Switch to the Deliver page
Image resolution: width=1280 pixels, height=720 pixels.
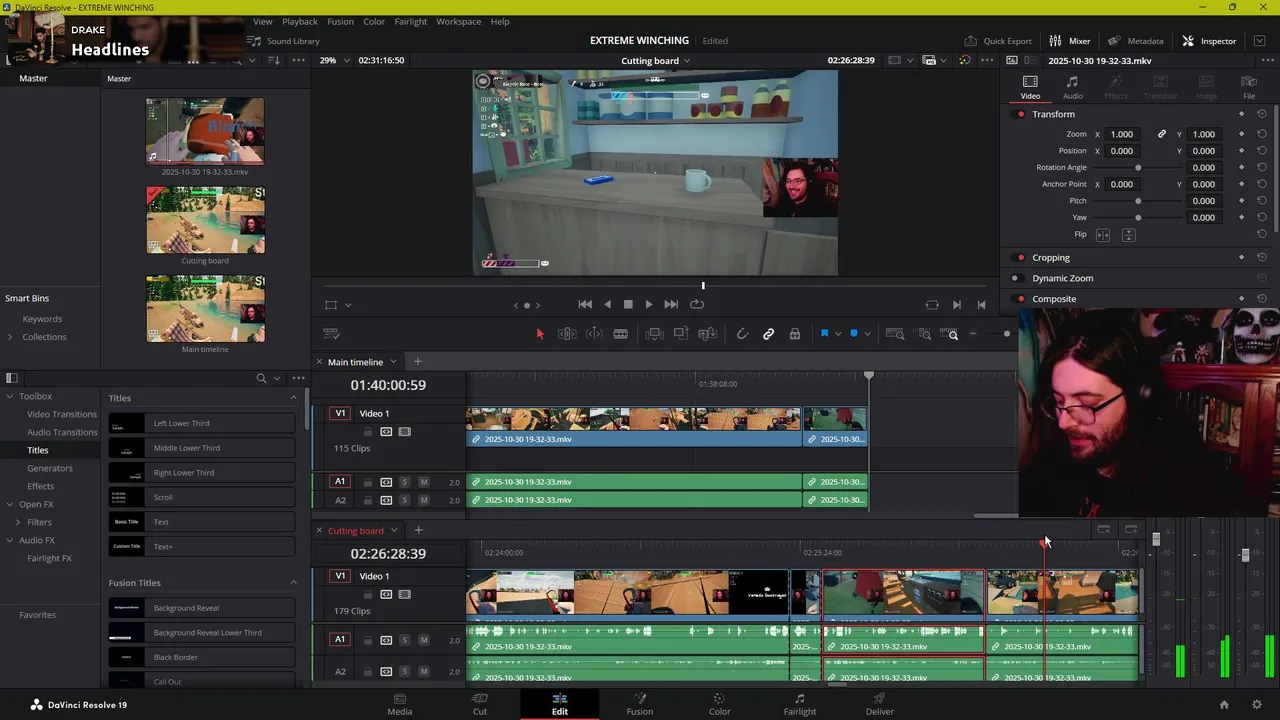click(879, 704)
